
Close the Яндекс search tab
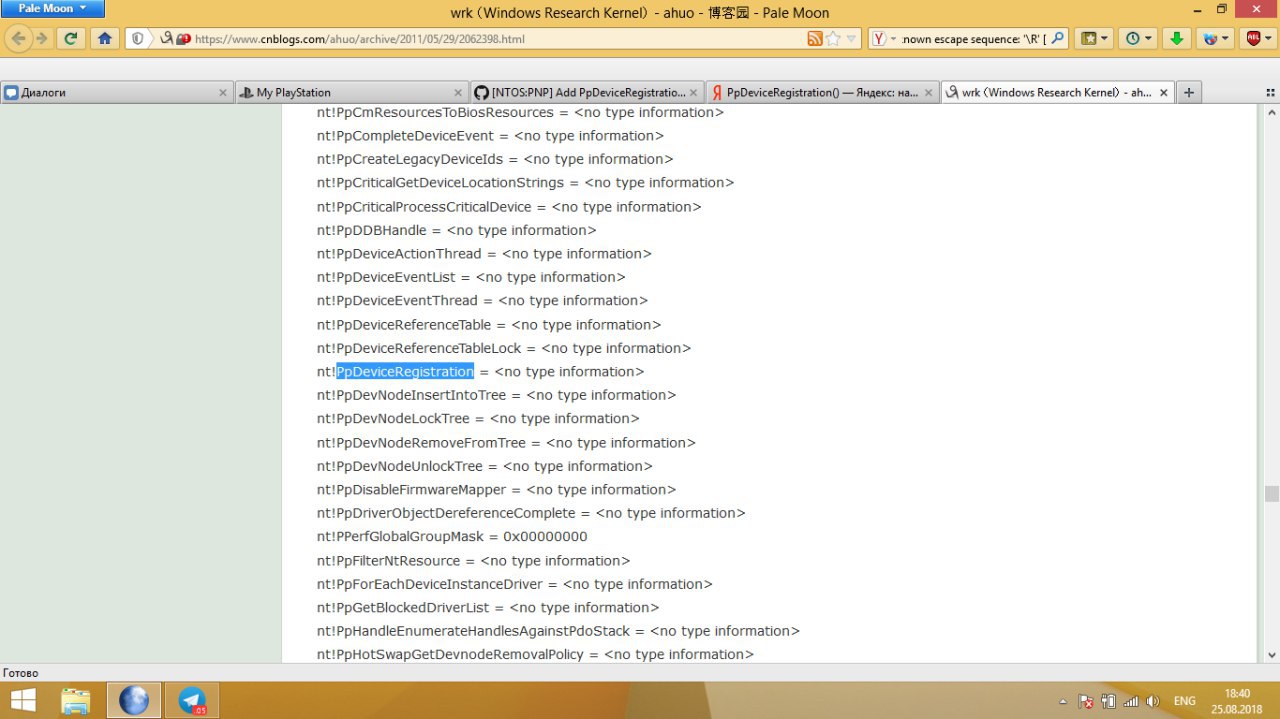[929, 92]
